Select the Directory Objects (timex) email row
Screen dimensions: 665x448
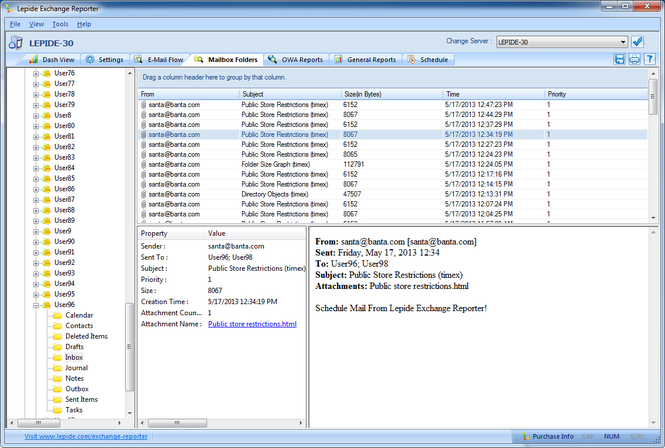pos(393,194)
